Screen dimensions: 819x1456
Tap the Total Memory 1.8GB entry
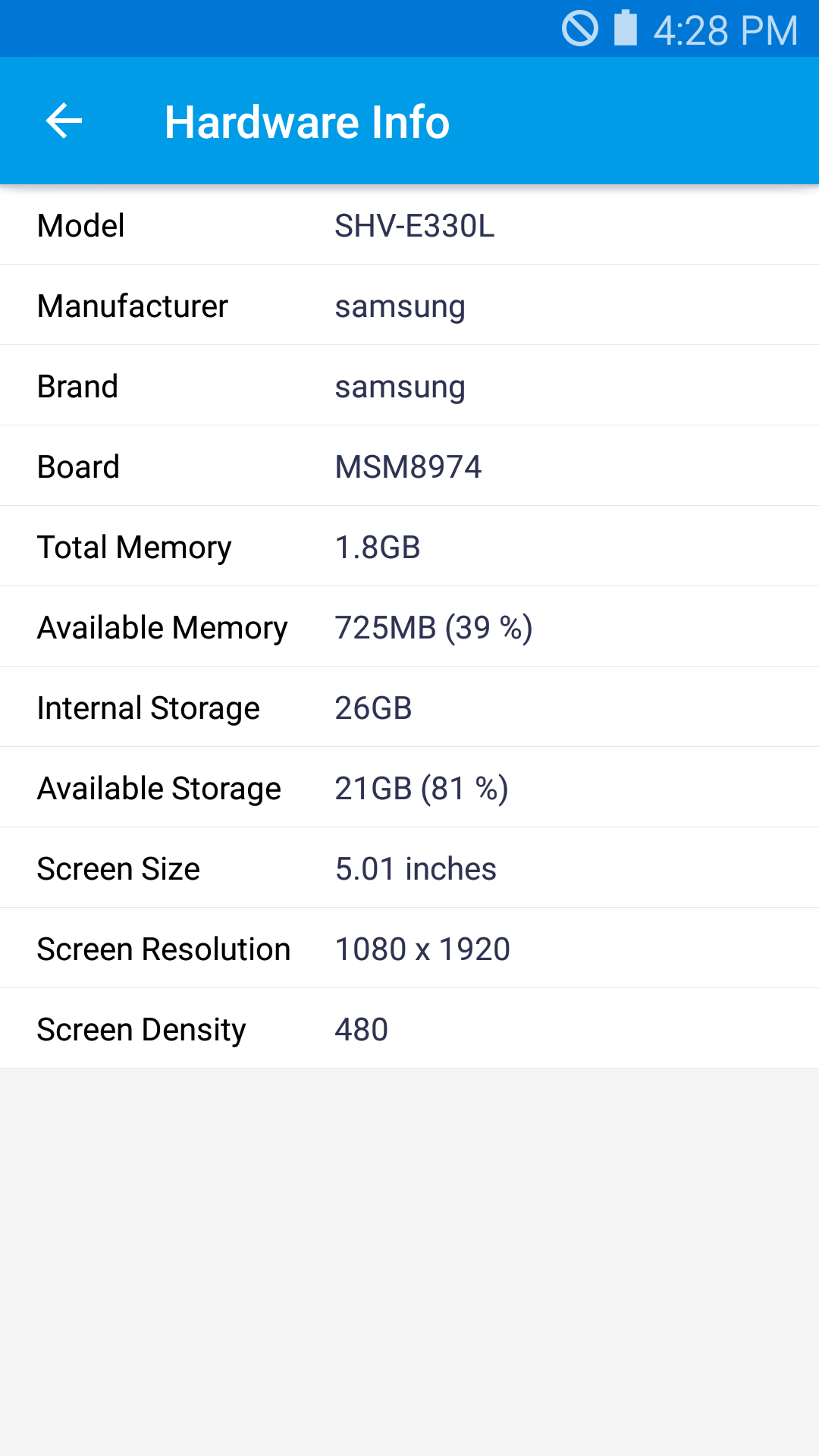(x=409, y=546)
